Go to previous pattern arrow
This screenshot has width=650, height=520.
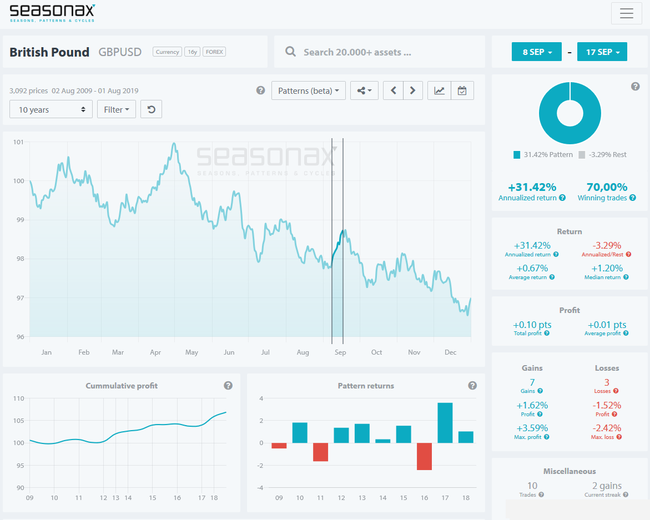click(x=393, y=90)
